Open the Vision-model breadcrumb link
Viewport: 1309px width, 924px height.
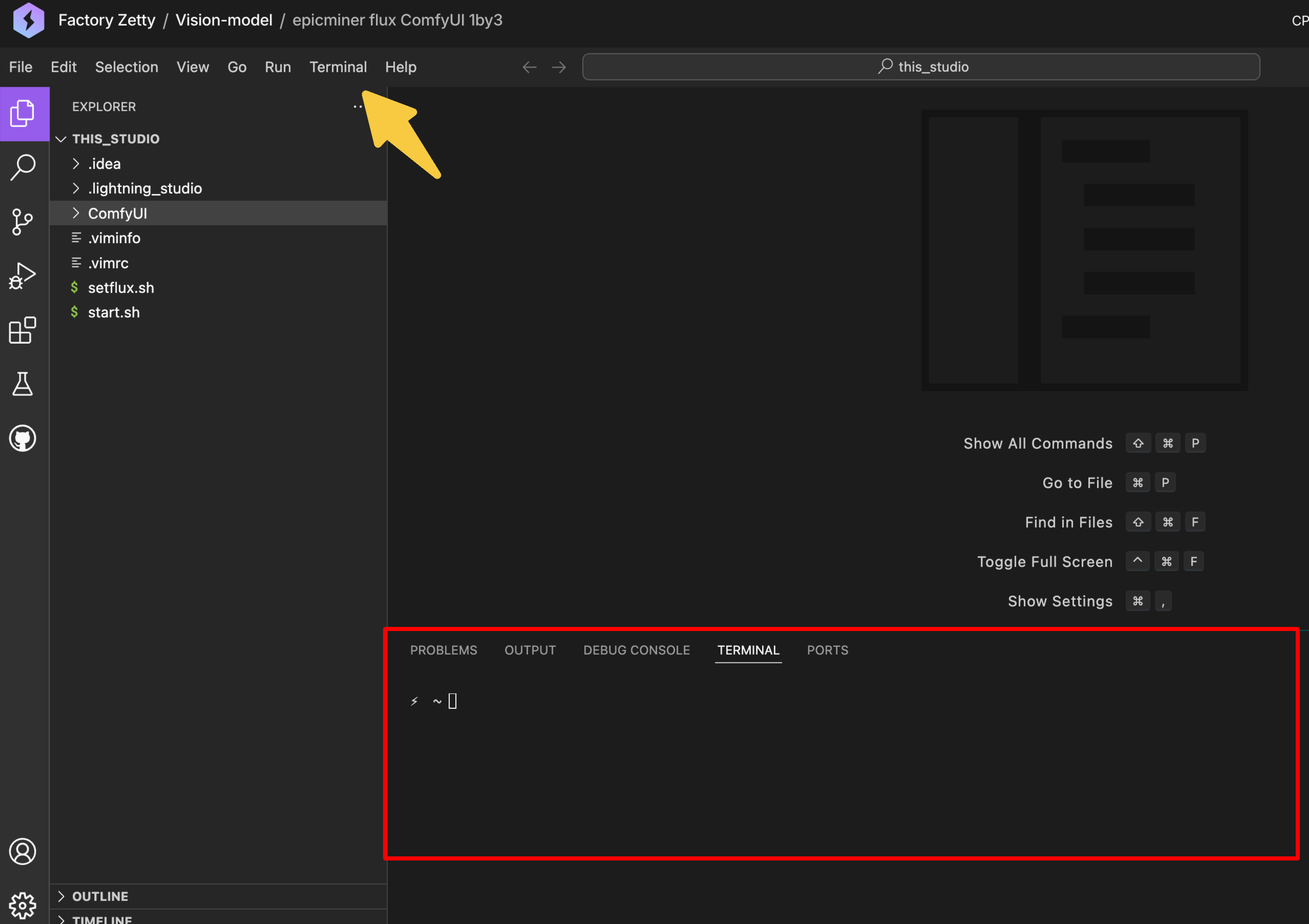(224, 20)
